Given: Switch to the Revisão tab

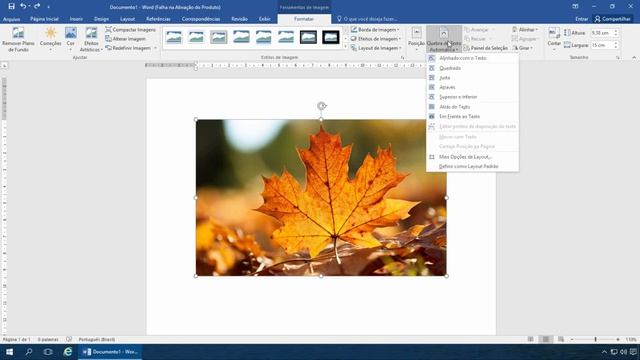Looking at the screenshot, I should point(239,19).
